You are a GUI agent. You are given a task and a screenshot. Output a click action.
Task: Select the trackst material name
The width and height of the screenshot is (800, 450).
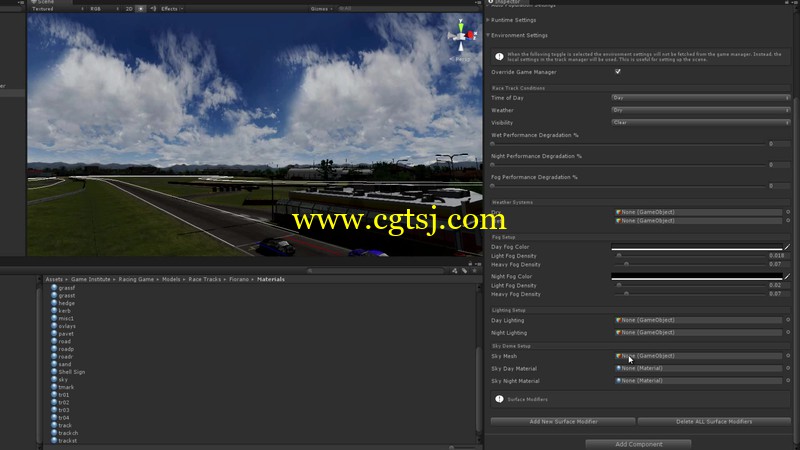point(67,441)
